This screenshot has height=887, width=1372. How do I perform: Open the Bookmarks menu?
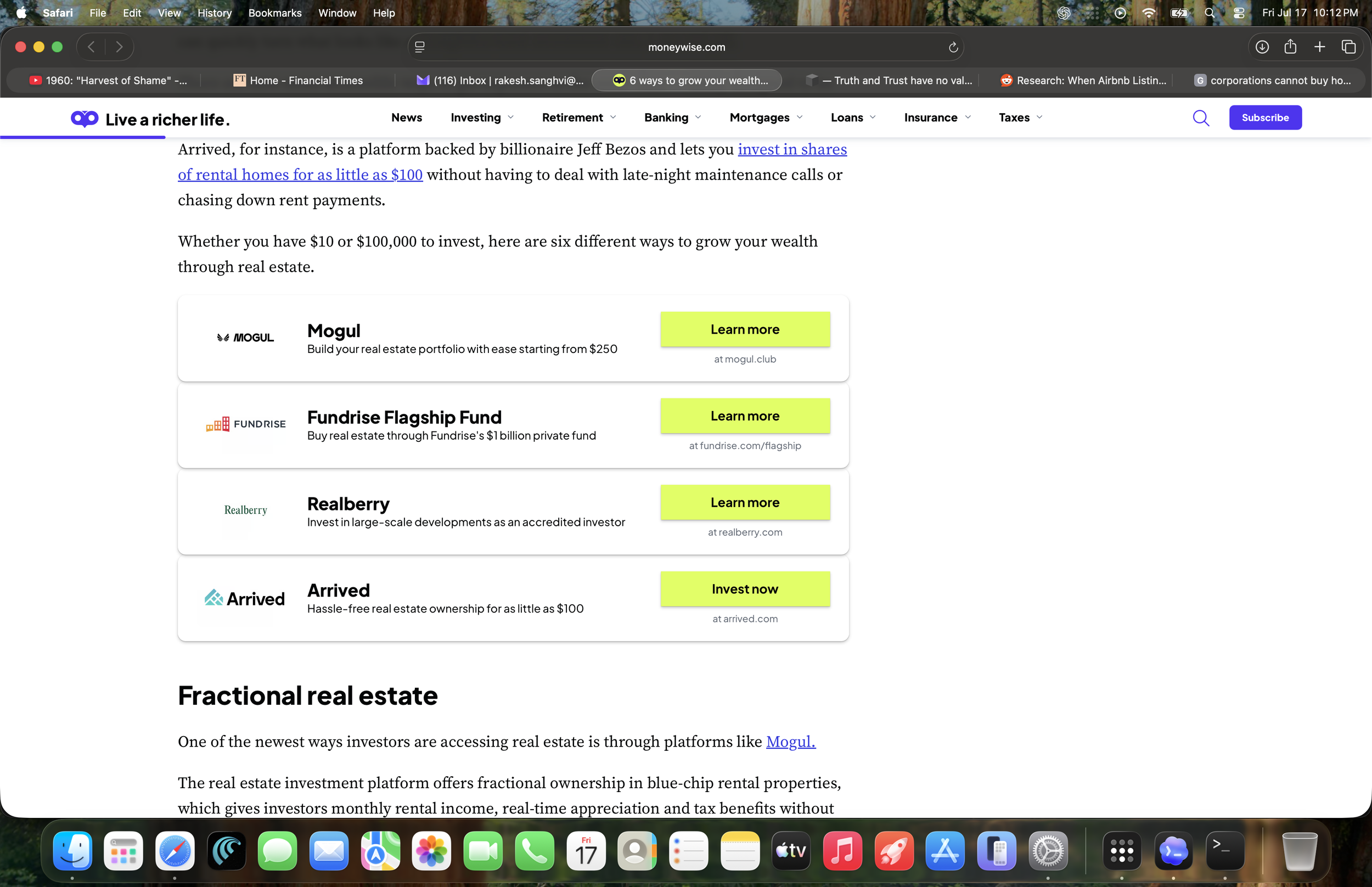coord(274,13)
